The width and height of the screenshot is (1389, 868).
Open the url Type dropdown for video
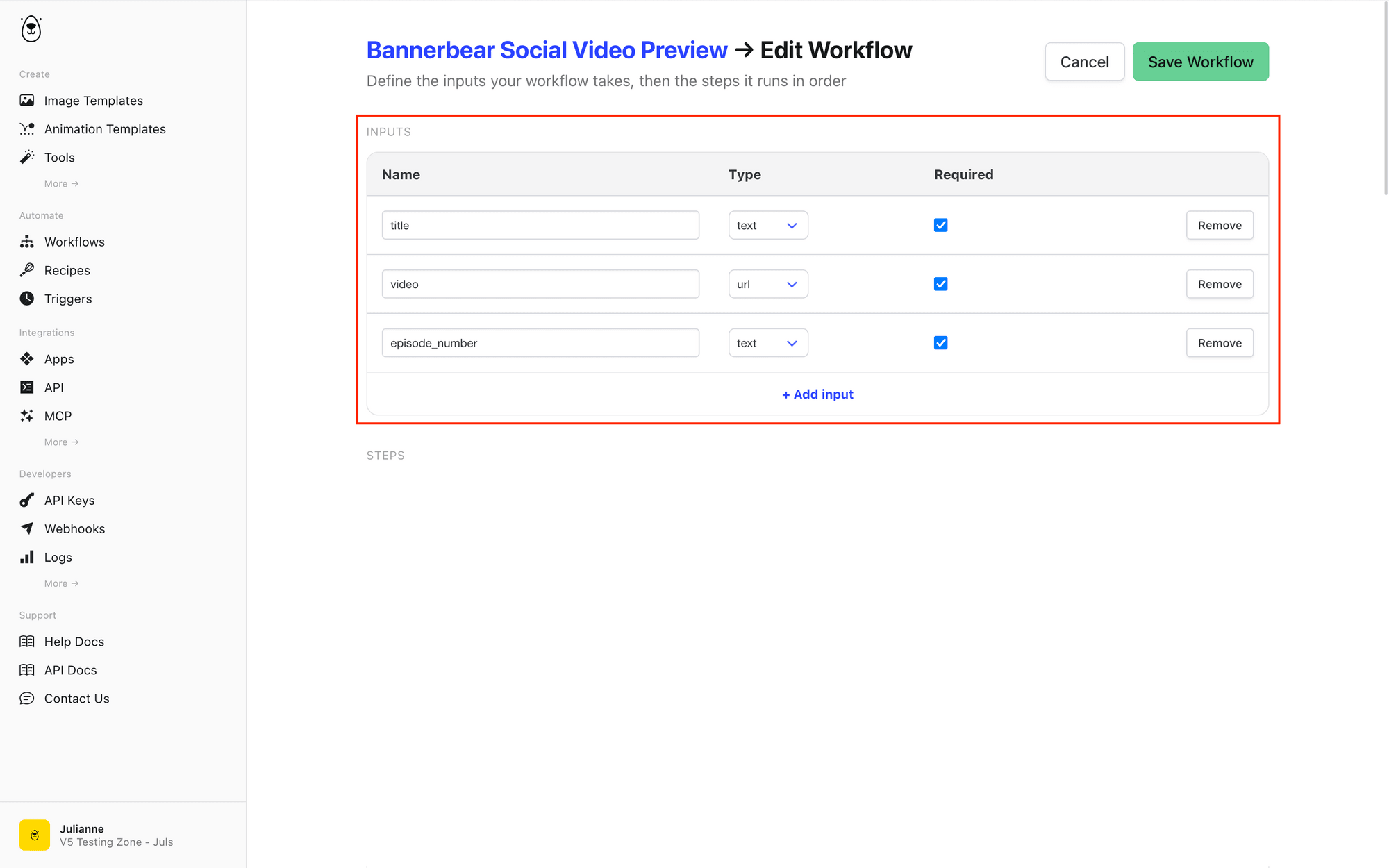[x=768, y=284]
